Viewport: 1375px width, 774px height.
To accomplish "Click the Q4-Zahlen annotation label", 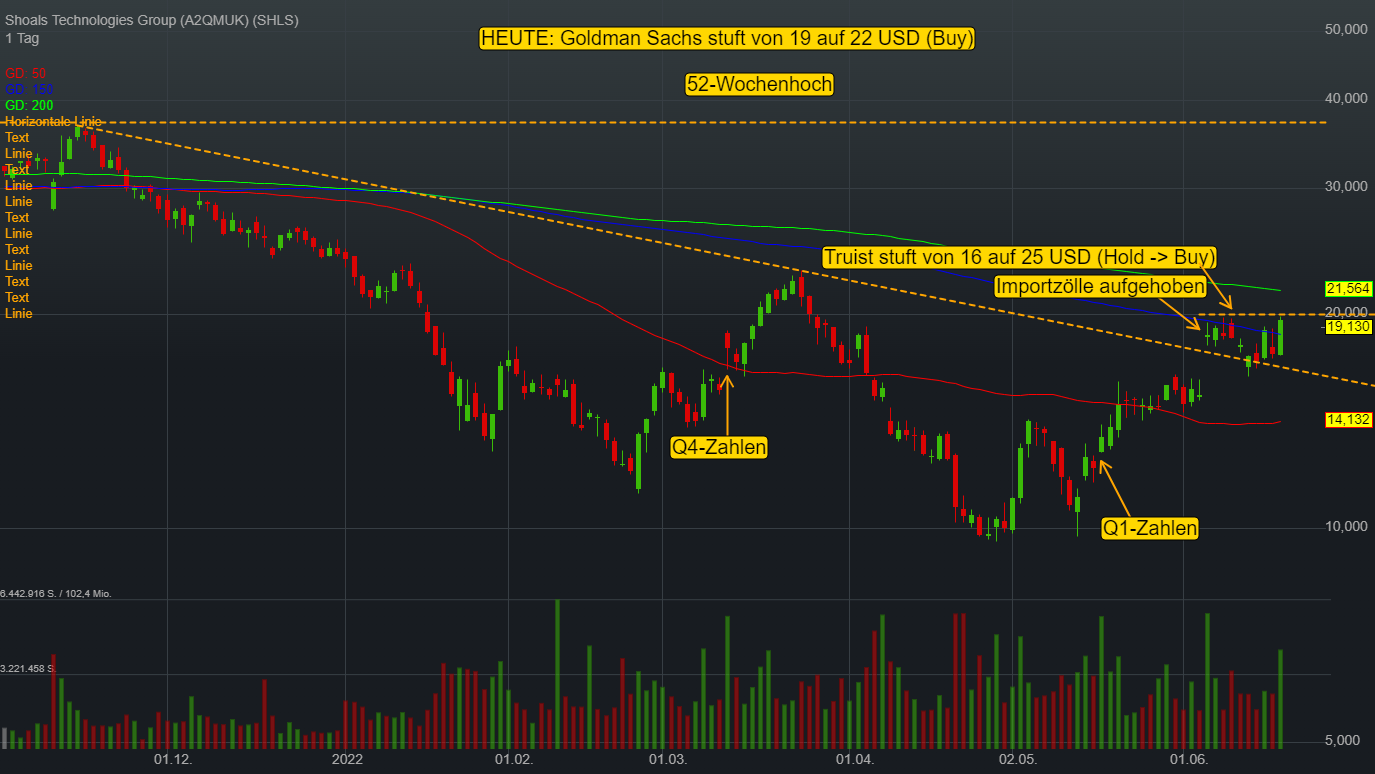I will (x=719, y=447).
